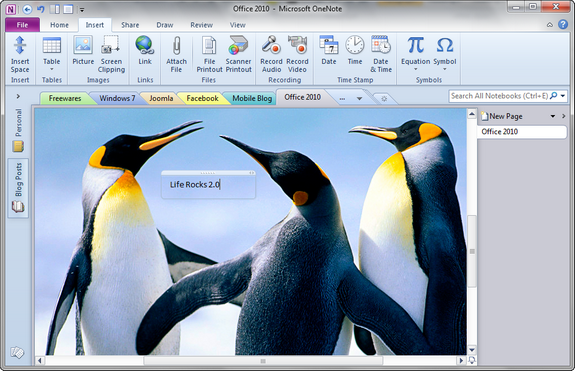Open the New Page dropdown arrow
This screenshot has height=371, width=575.
(x=553, y=116)
